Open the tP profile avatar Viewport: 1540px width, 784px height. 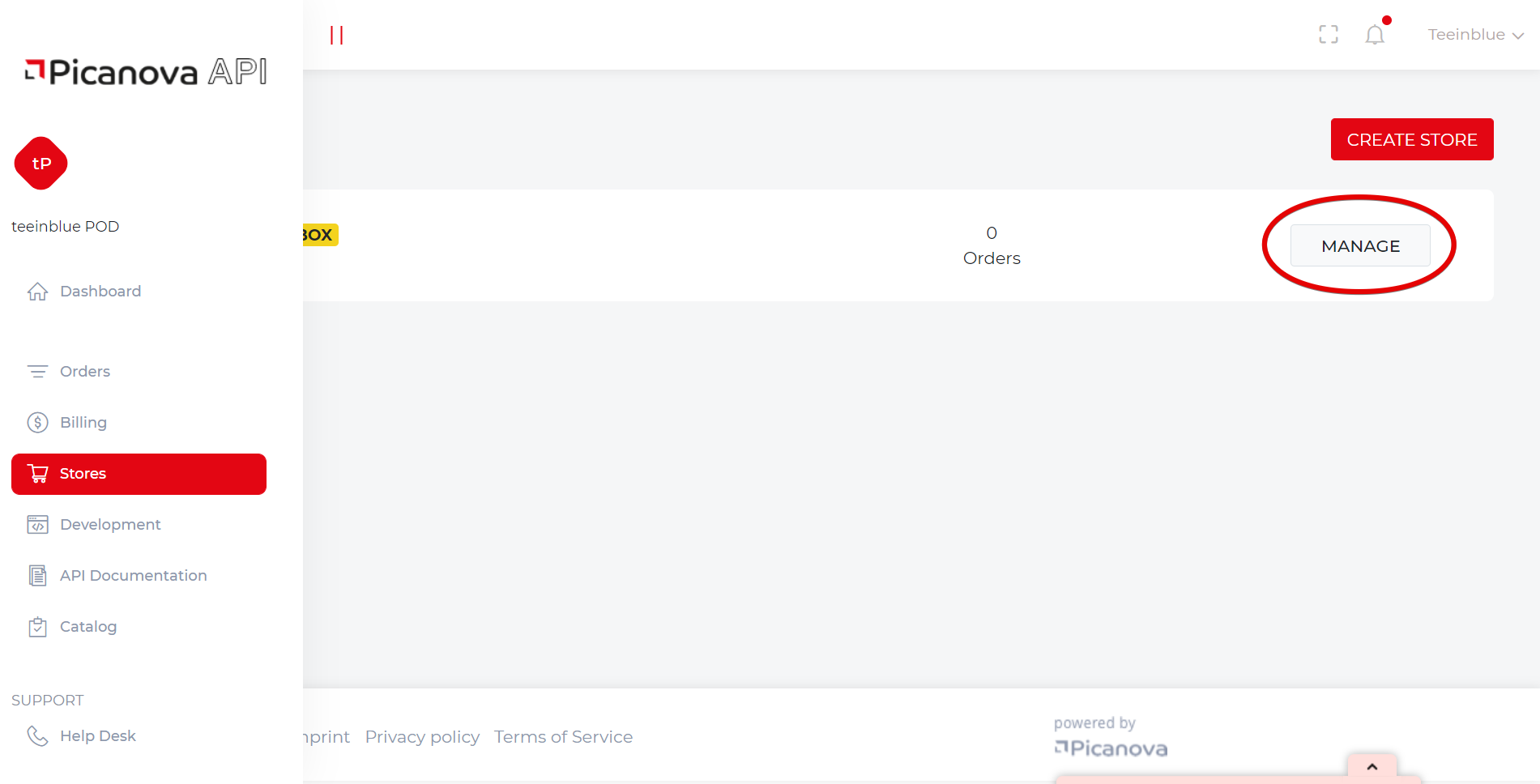point(41,164)
